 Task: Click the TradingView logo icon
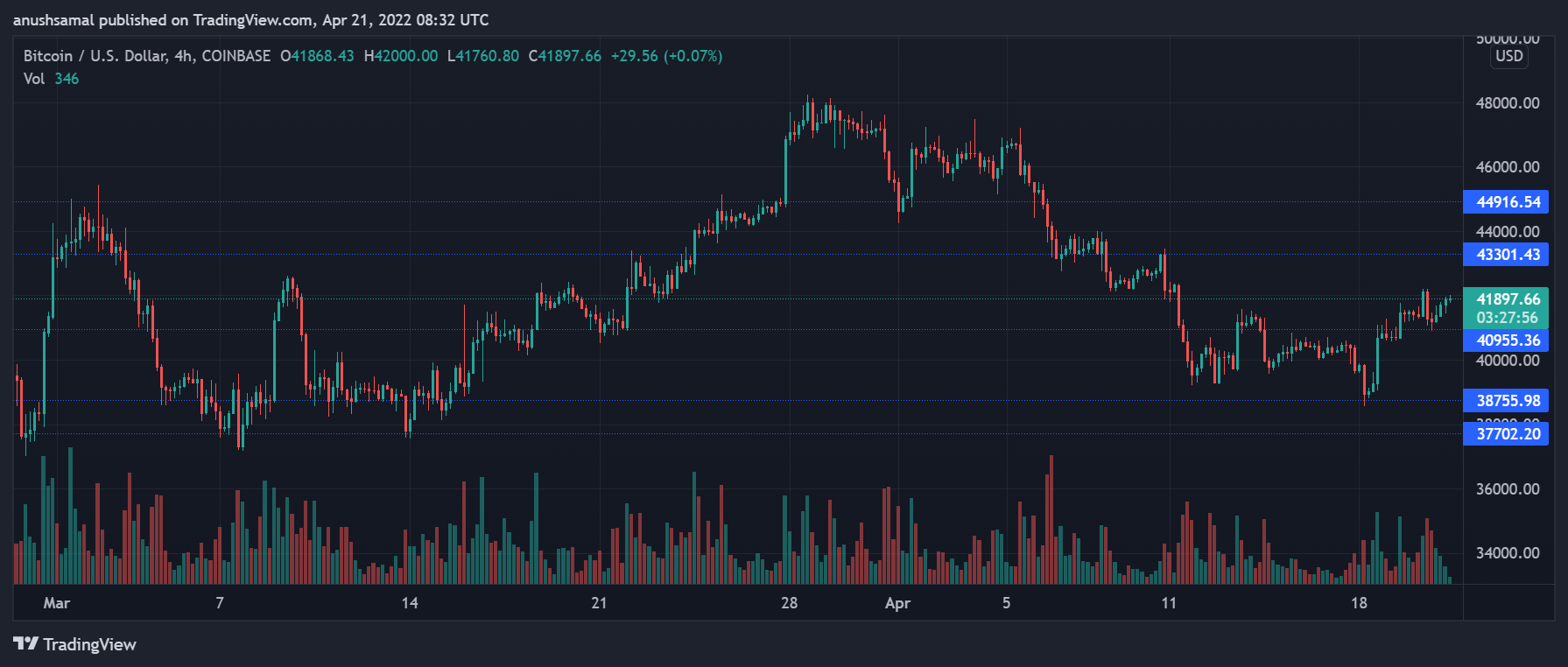(x=25, y=644)
